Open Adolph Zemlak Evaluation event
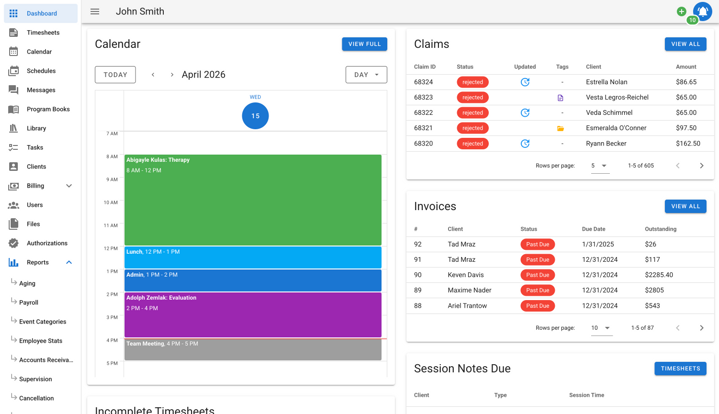 pos(253,315)
